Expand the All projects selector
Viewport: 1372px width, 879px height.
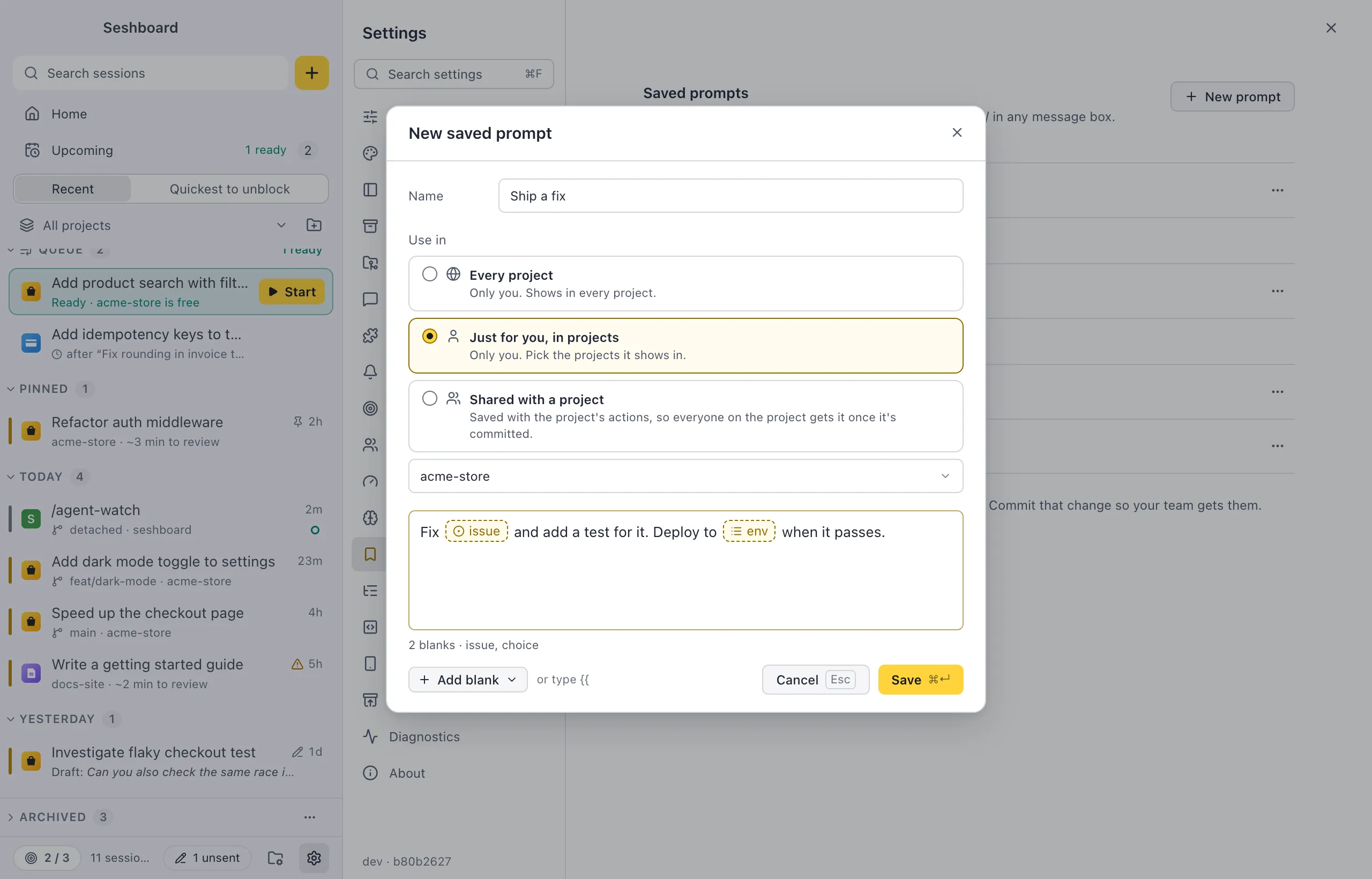pyautogui.click(x=153, y=225)
